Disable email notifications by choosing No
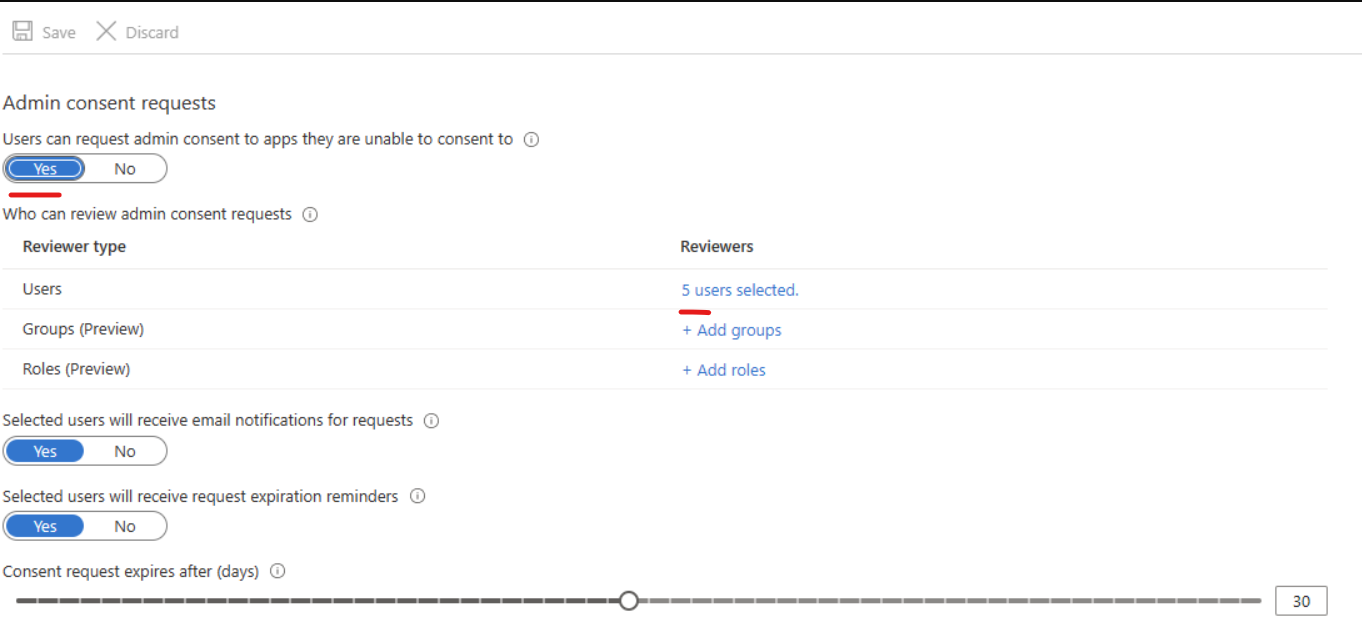 click(x=125, y=451)
